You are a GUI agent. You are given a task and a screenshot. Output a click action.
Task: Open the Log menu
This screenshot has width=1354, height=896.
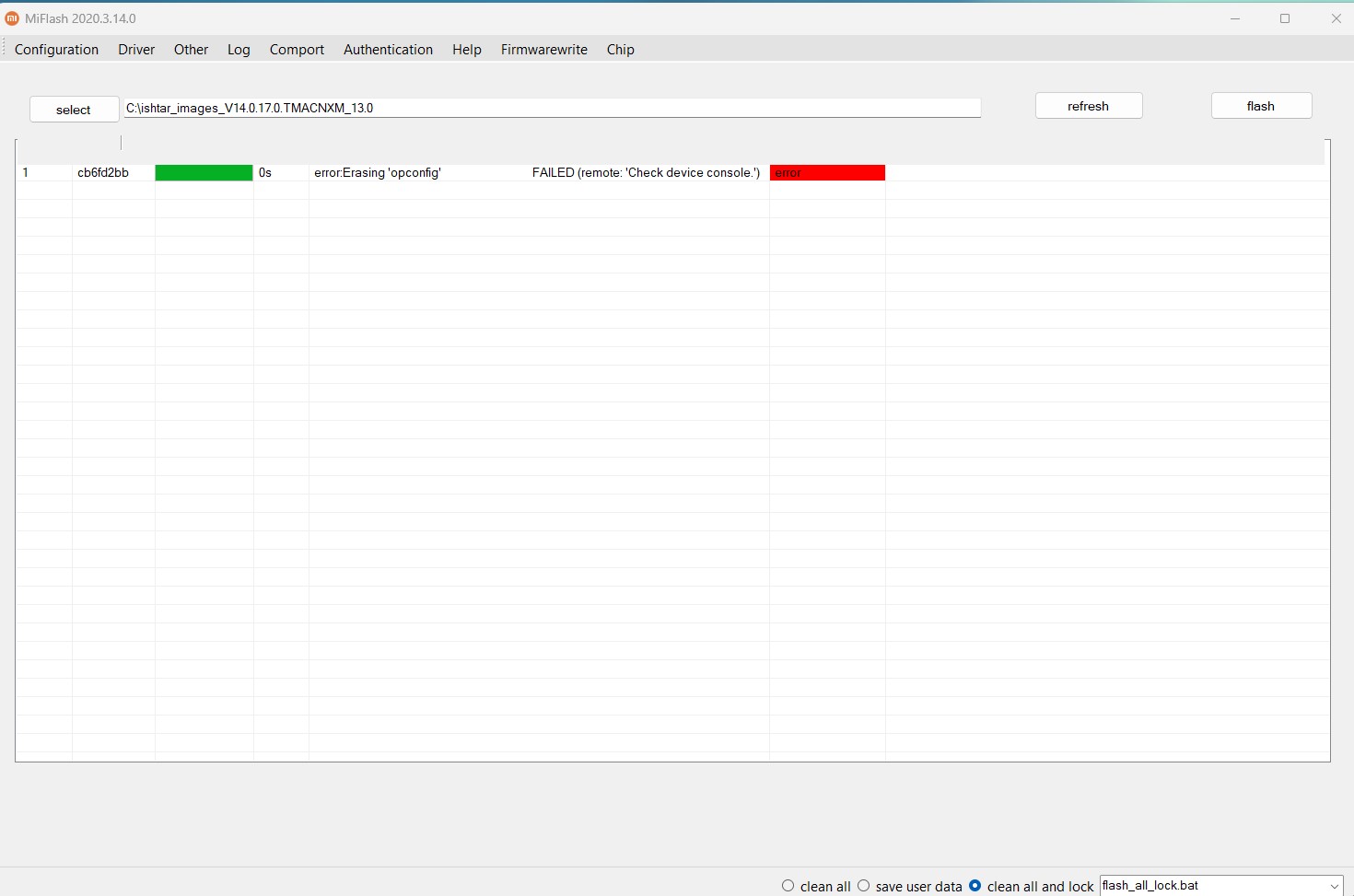coord(239,50)
